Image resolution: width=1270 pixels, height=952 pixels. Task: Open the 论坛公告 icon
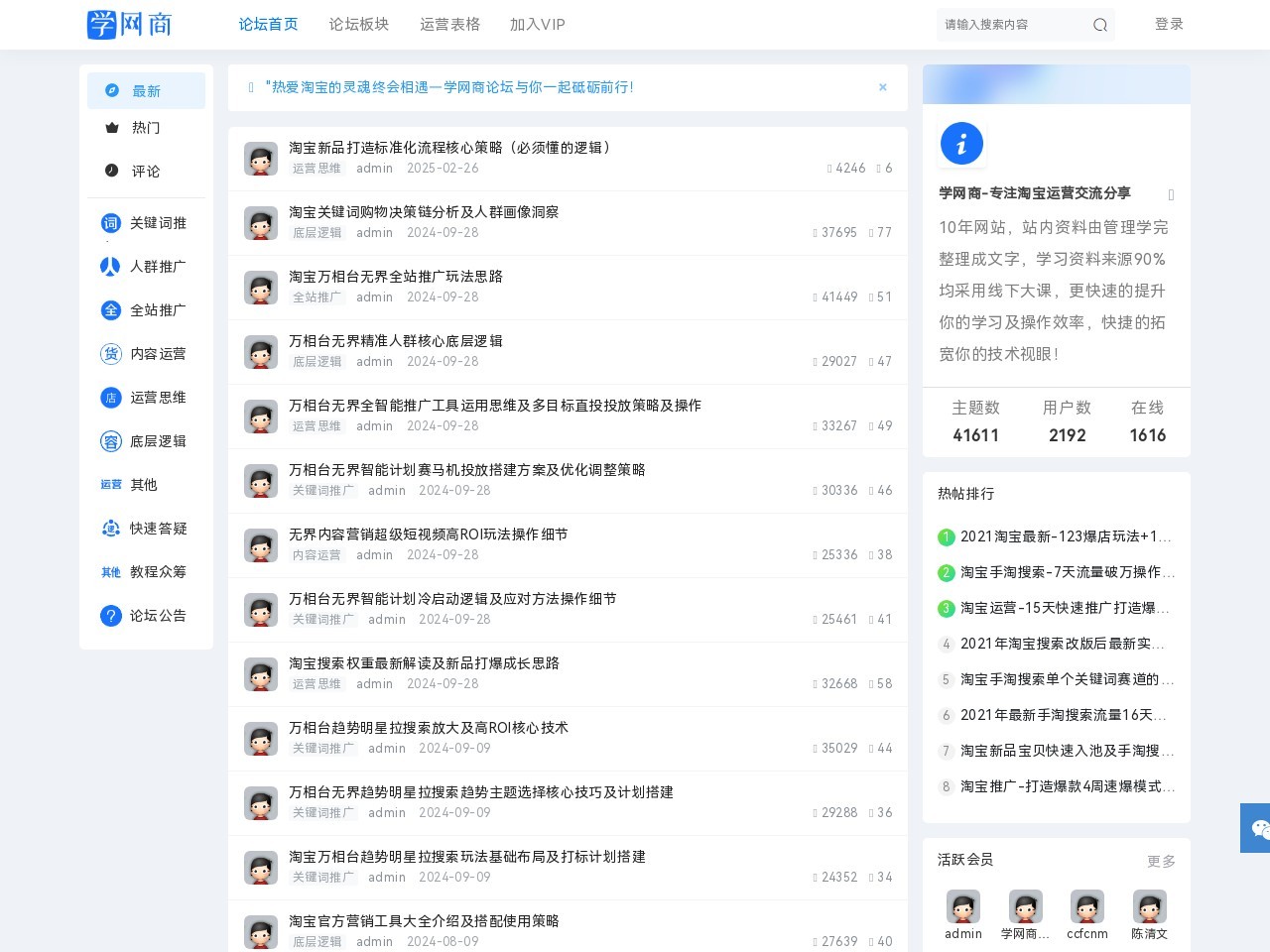click(x=110, y=616)
